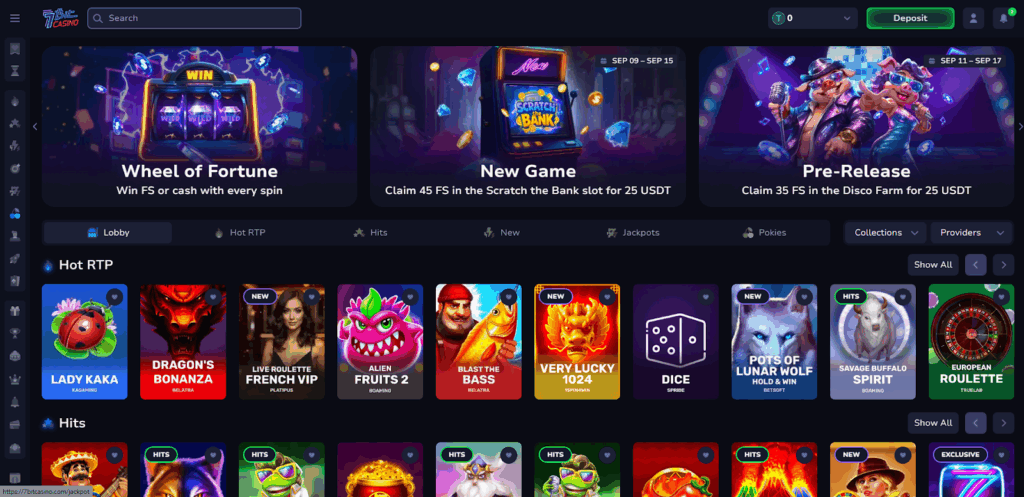
Task: Expand the Providers dropdown
Action: click(x=971, y=232)
